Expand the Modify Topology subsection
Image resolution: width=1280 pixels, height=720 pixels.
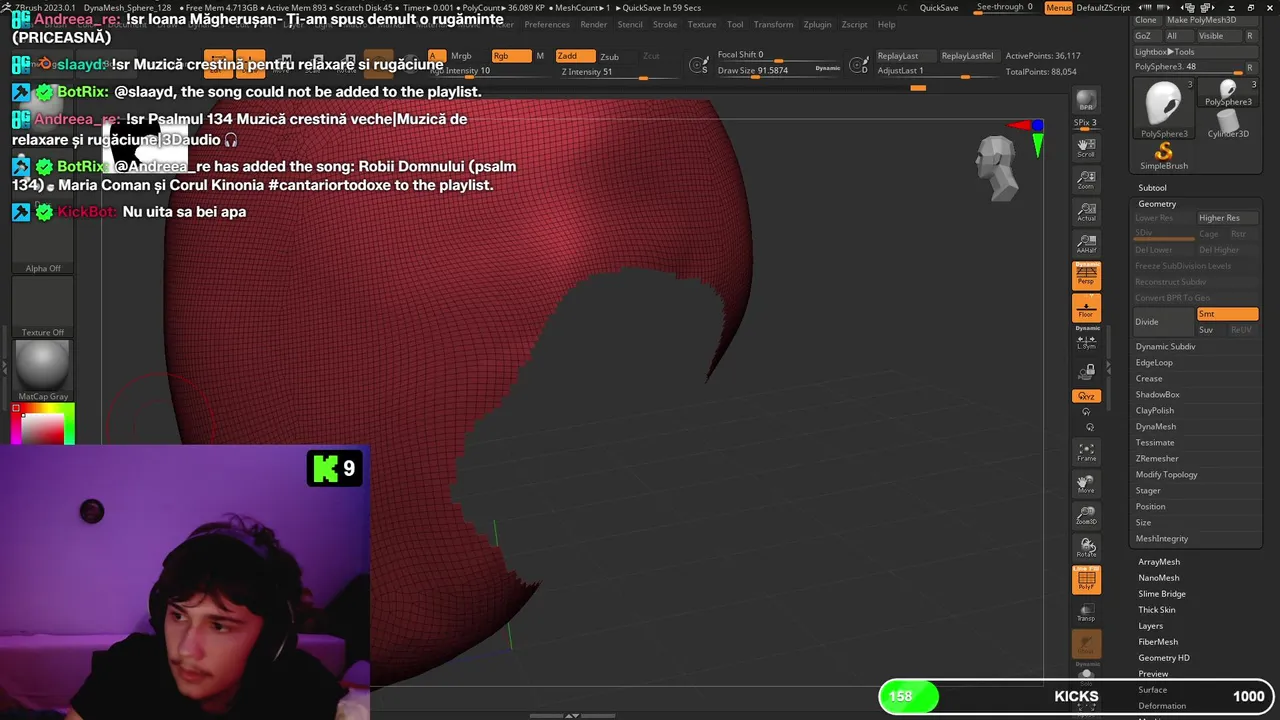[x=1166, y=474]
